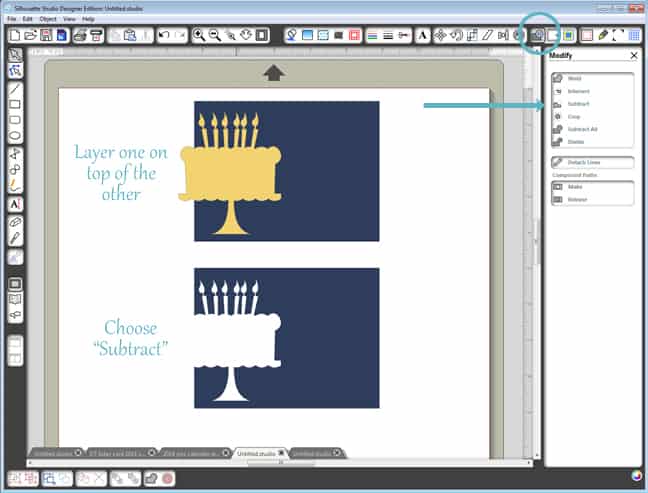648x493 pixels.
Task: Open Cut Settings blade icon
Action: click(603, 36)
